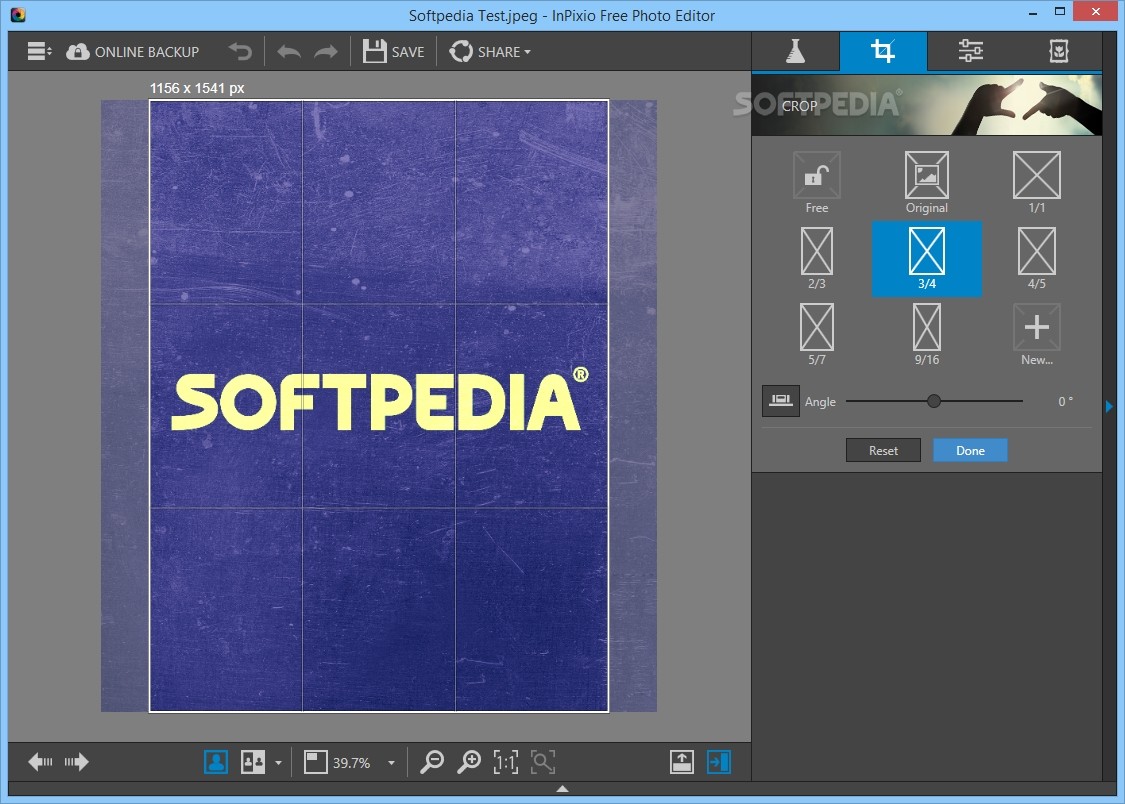Click the Online Backup cloud button
1125x804 pixels.
[x=133, y=52]
